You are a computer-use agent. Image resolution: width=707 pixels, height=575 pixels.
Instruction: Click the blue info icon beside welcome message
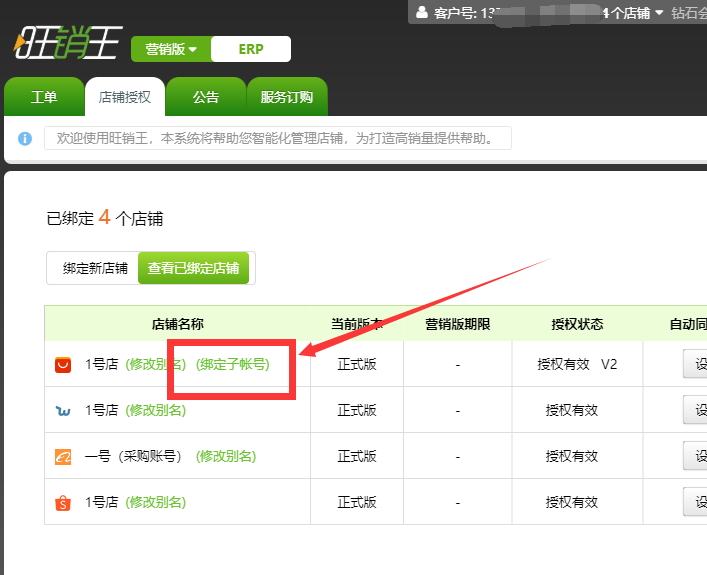coord(25,138)
